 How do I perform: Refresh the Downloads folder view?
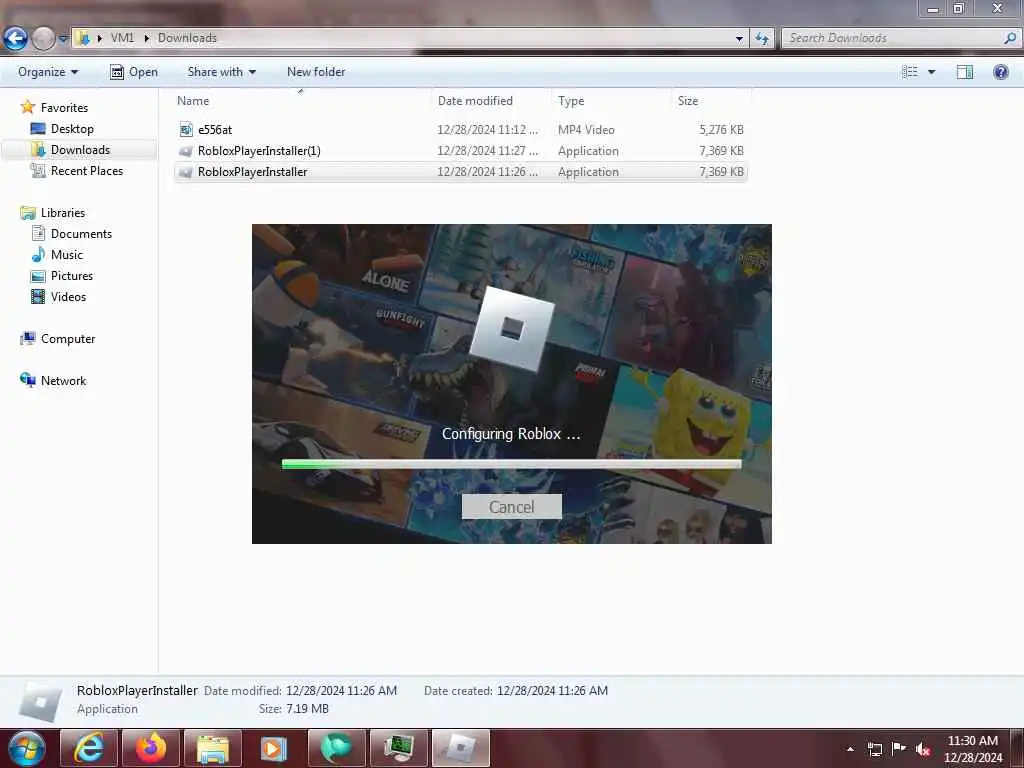[x=762, y=39]
